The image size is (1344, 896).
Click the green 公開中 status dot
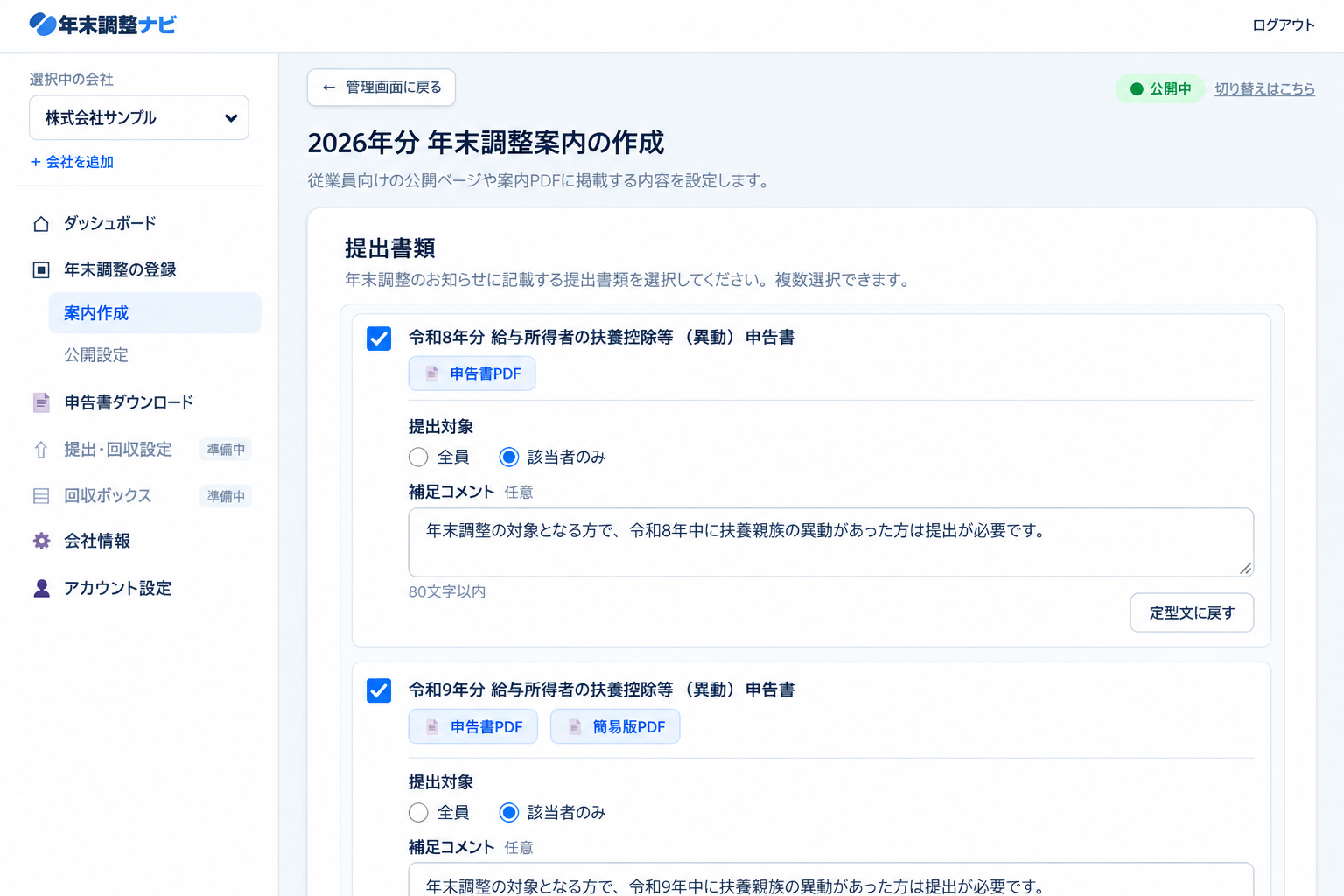[x=1137, y=89]
